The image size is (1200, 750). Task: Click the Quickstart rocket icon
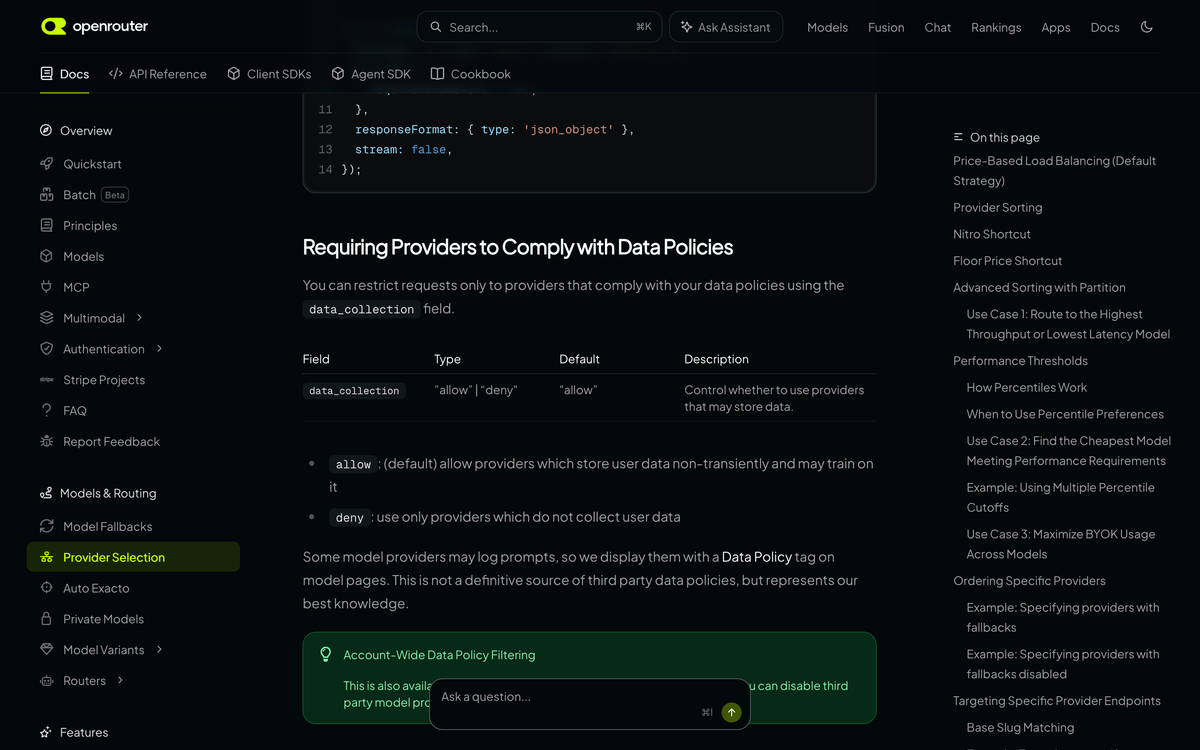pos(46,164)
